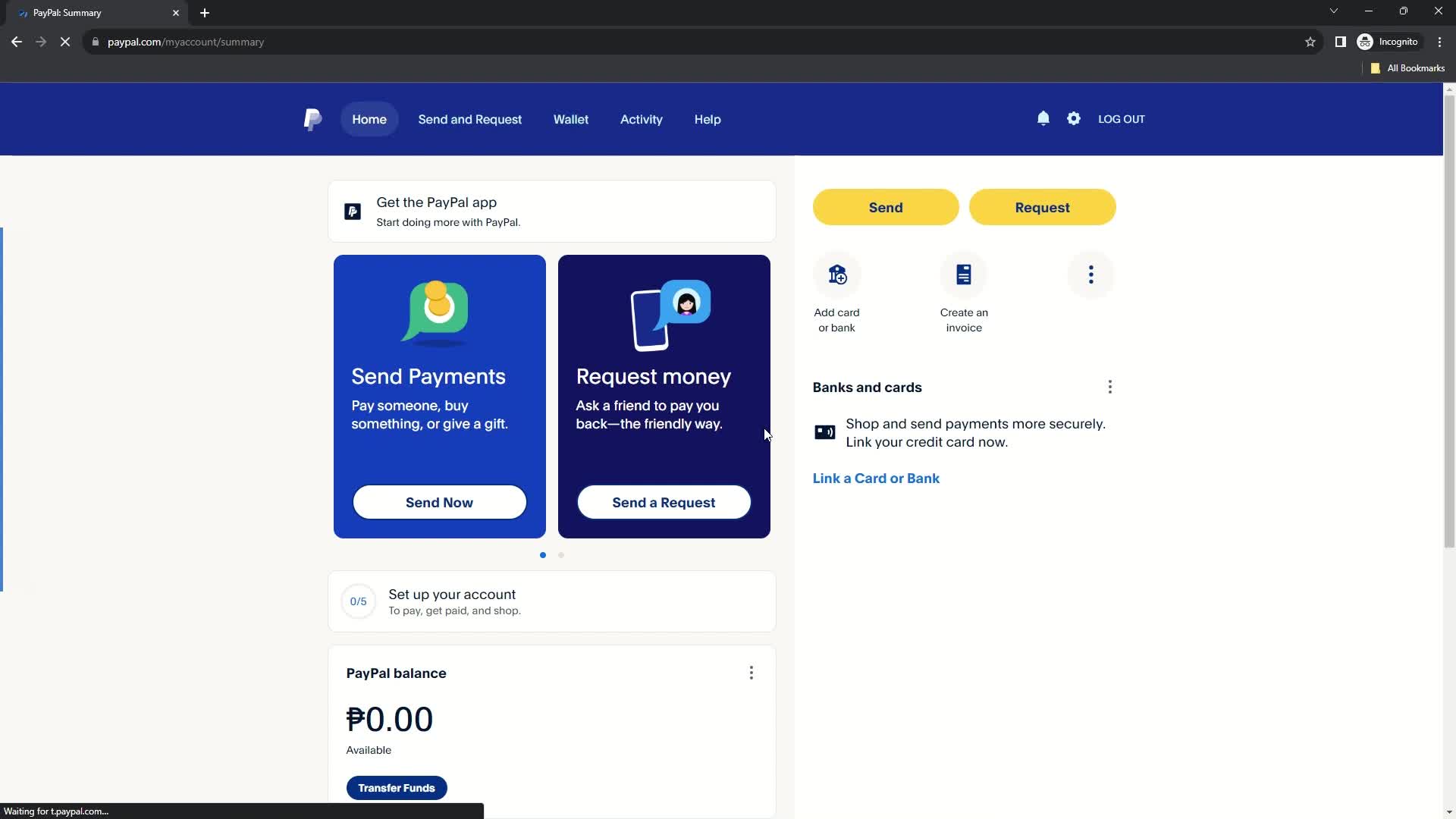Click the Transfer Funds button

[x=397, y=788]
